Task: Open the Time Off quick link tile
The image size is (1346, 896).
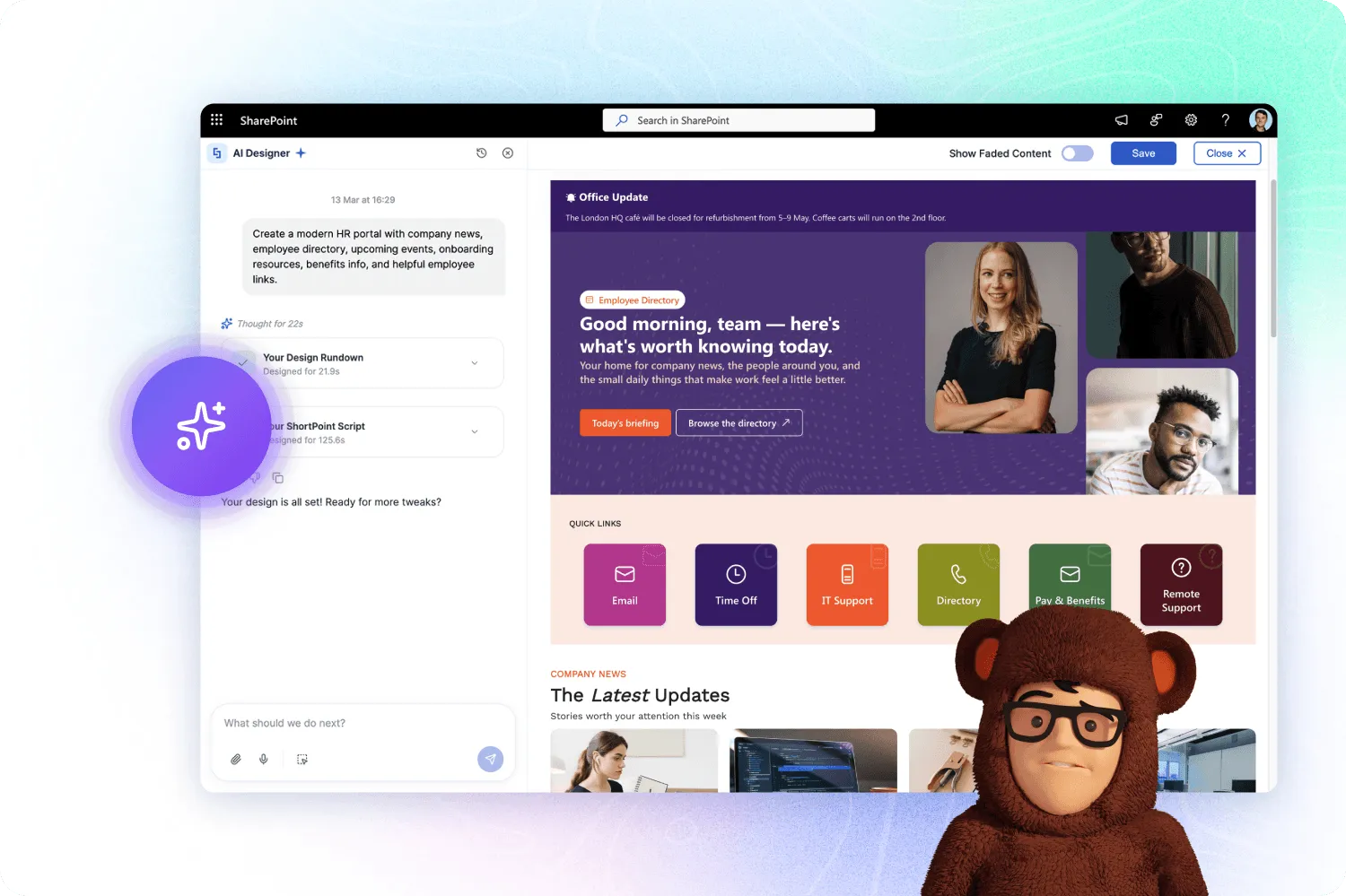Action: (x=736, y=585)
